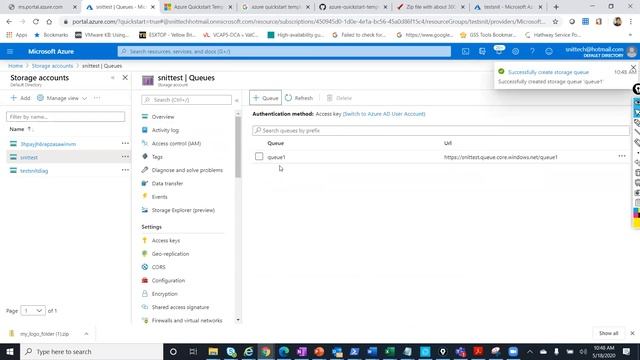640x360 pixels.
Task: Refresh the queues list
Action: coord(299,98)
